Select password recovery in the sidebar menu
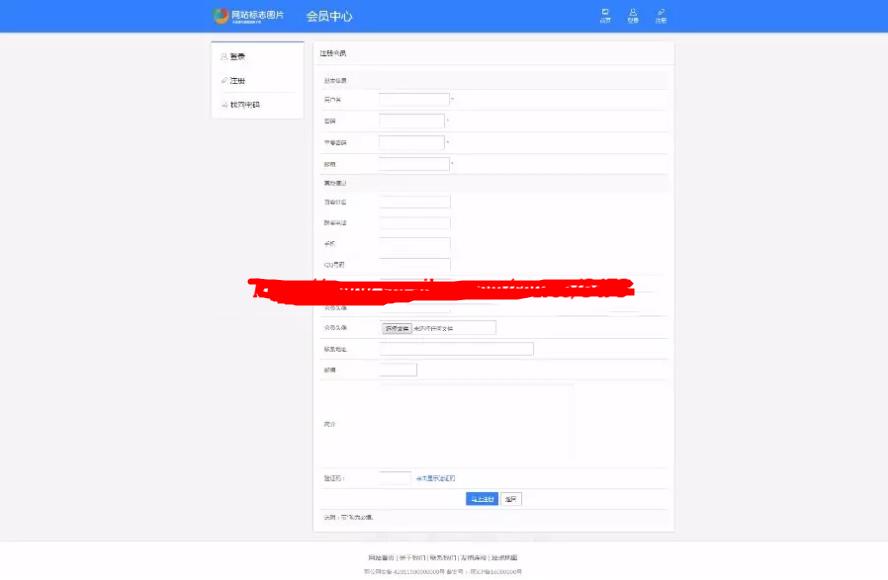This screenshot has height=580, width=888. [246, 103]
